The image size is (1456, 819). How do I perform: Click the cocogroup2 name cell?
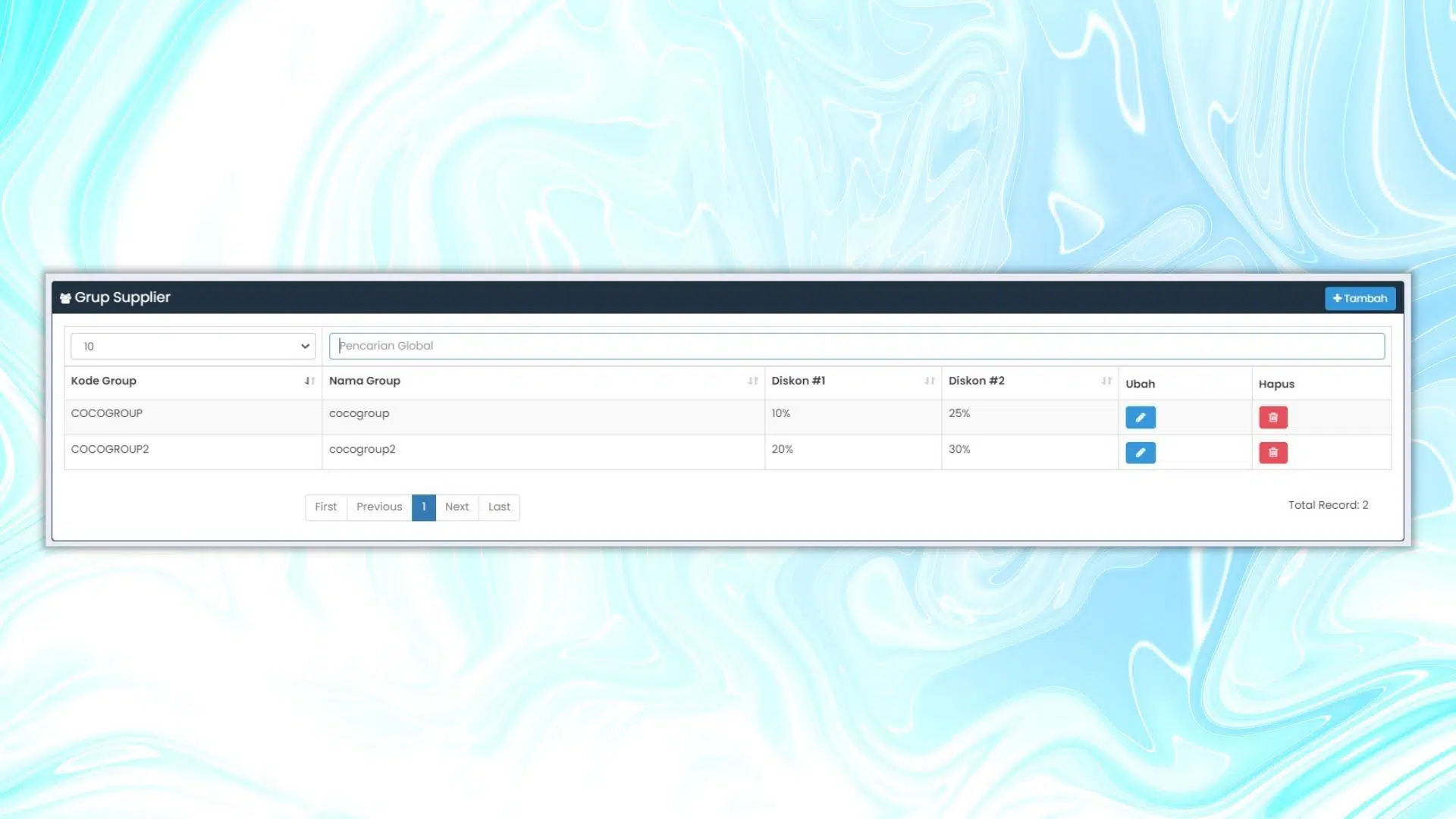(x=543, y=453)
